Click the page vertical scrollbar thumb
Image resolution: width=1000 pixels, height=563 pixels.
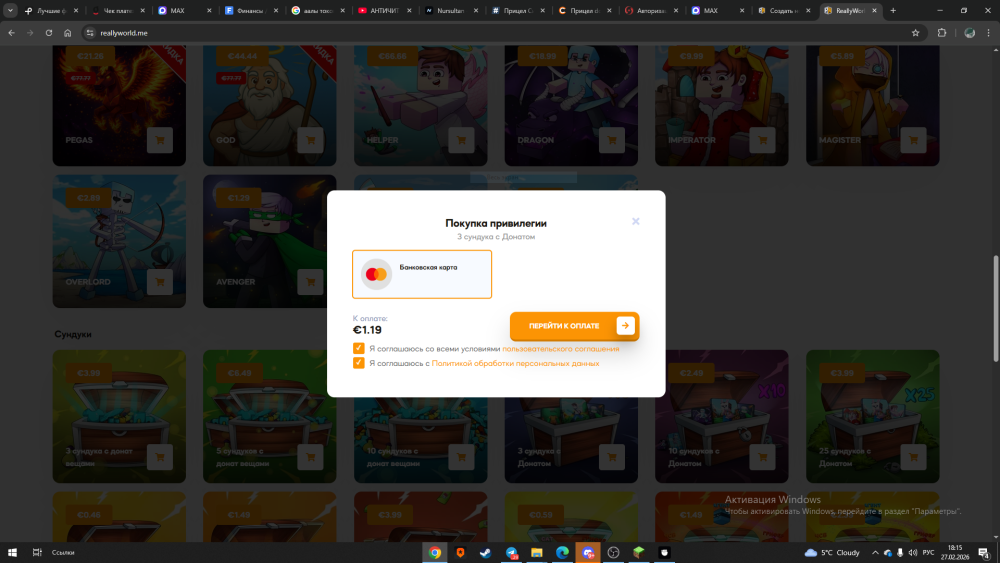pyautogui.click(x=996, y=309)
